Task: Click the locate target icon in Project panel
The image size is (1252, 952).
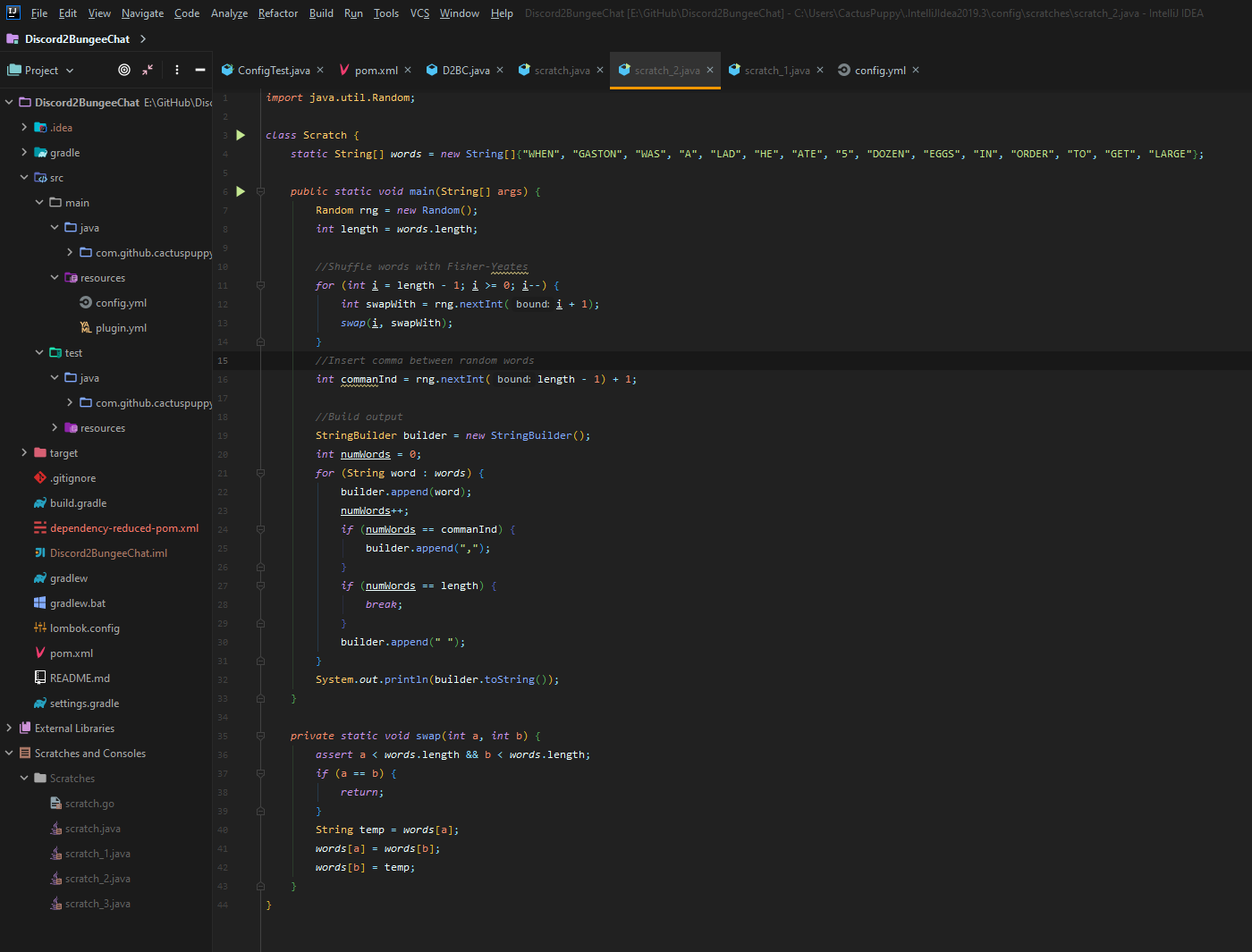Action: tap(124, 70)
